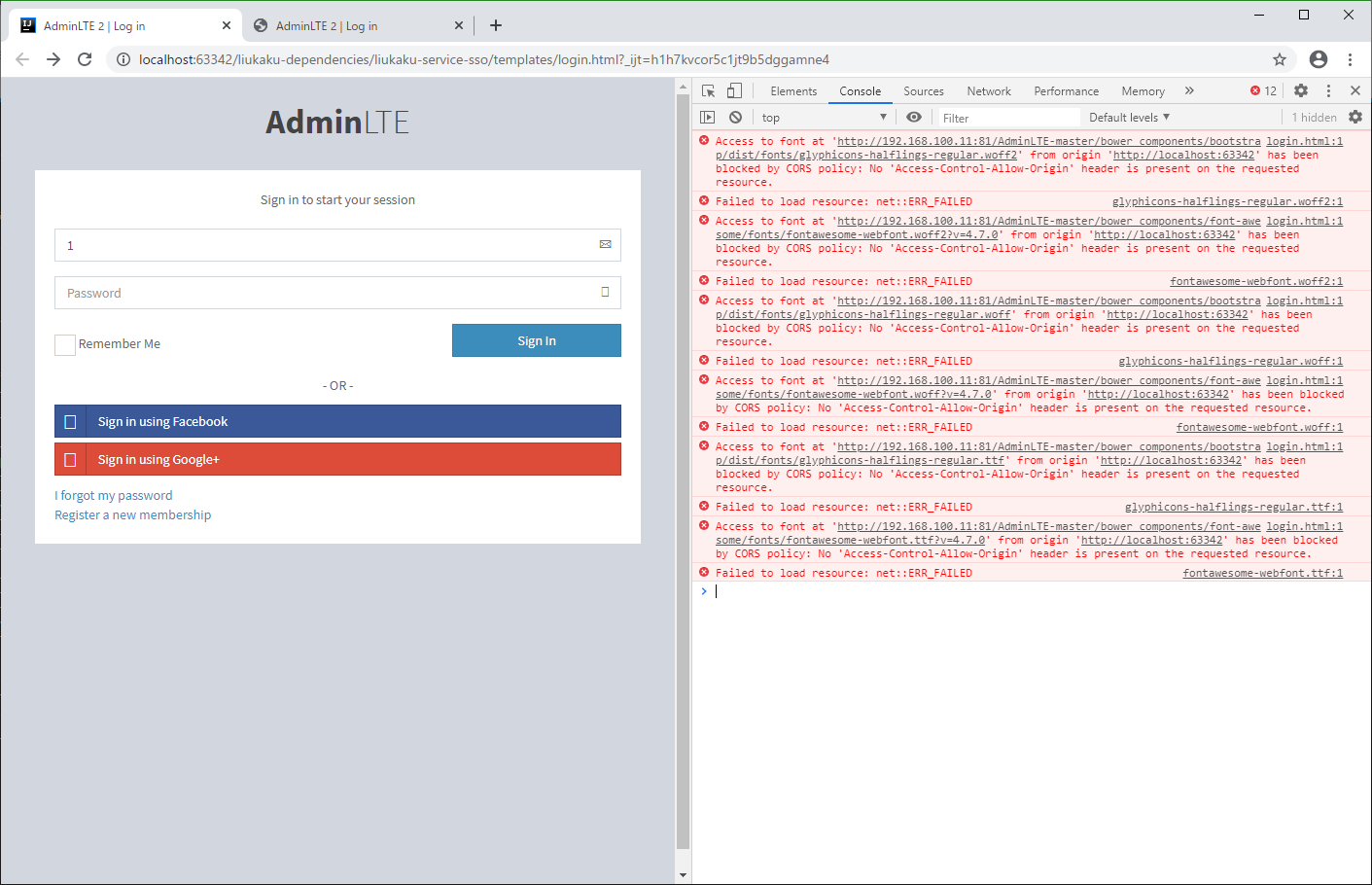Image resolution: width=1372 pixels, height=885 pixels.
Task: Close the DevTools panel
Action: [1355, 90]
